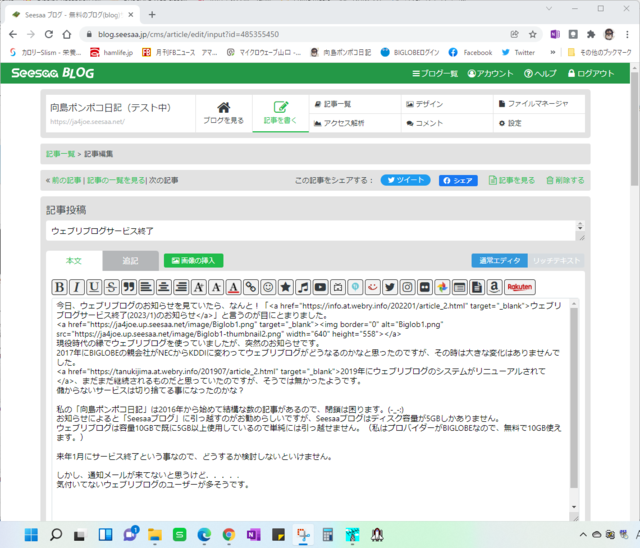Image resolution: width=640 pixels, height=548 pixels.
Task: Click the window-frame icon in the toolbar
Action: 460,287
